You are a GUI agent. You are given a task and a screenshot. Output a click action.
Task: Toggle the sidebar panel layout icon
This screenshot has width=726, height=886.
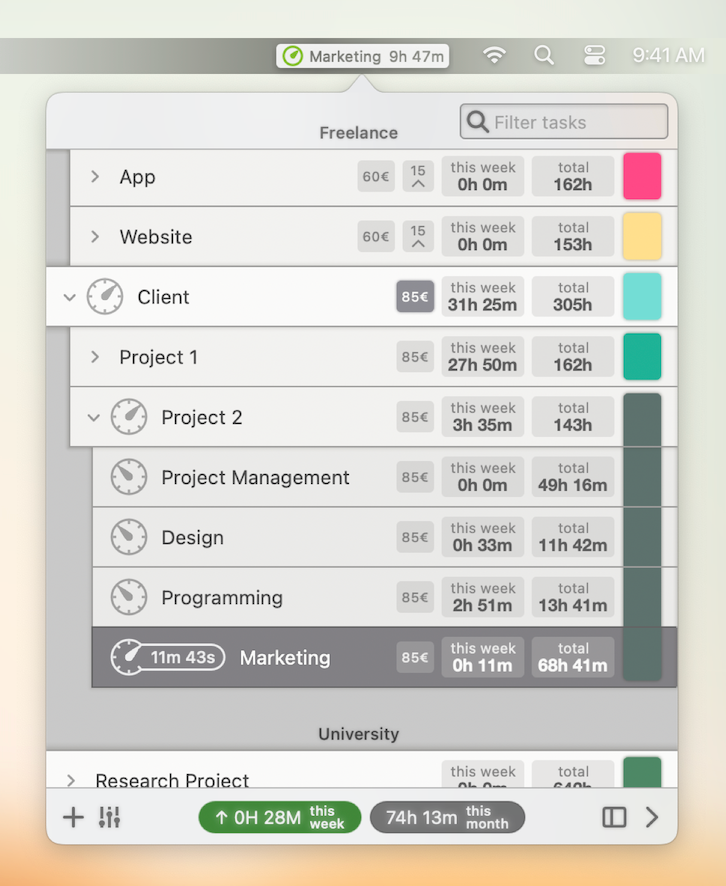[614, 818]
